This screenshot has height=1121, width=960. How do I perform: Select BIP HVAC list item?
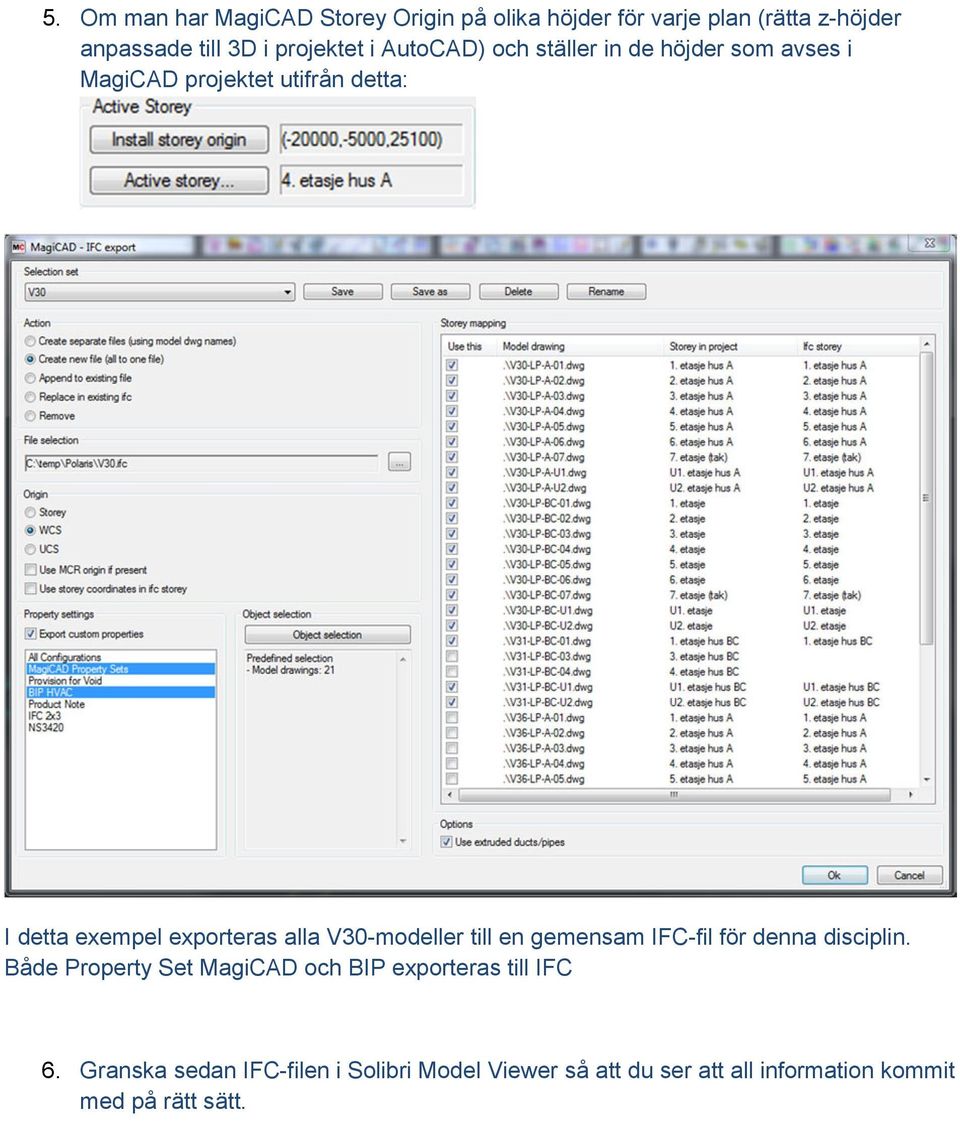tap(121, 692)
